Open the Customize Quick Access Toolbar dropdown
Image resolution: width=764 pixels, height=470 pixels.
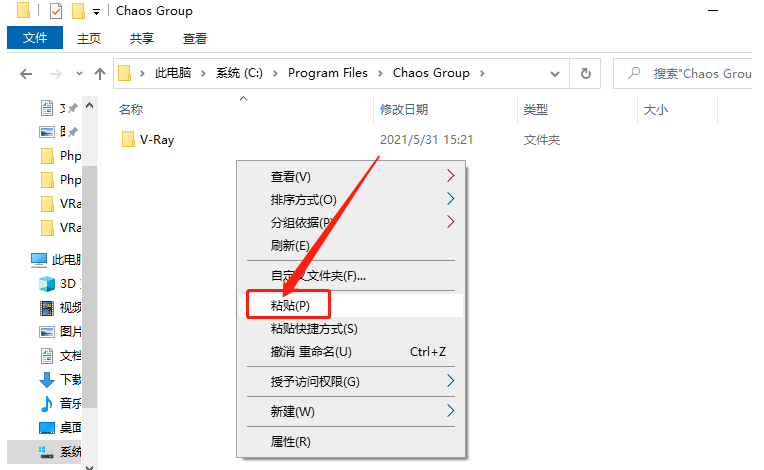(x=96, y=12)
